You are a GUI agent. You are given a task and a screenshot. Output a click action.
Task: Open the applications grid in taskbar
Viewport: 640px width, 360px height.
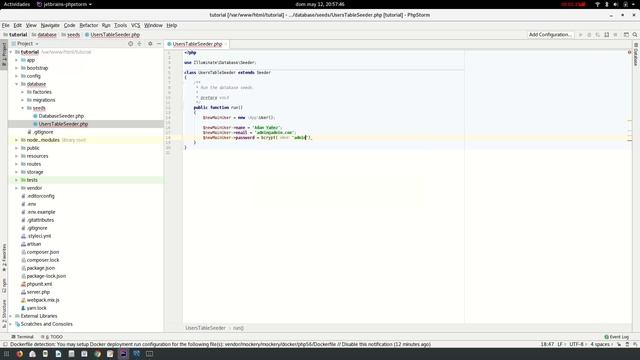pos(6,354)
